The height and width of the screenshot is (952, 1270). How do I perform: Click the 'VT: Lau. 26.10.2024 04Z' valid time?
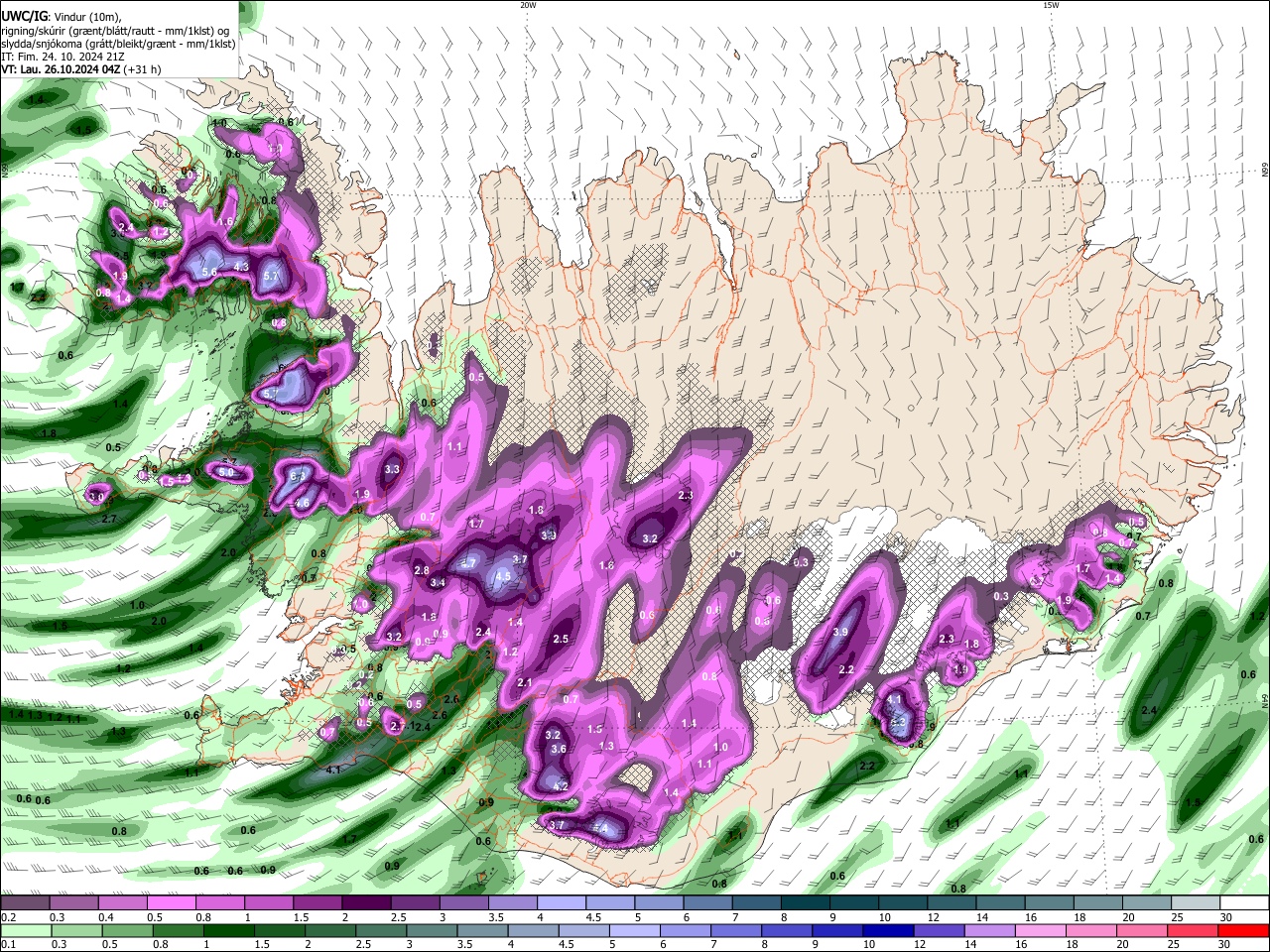coord(62,69)
